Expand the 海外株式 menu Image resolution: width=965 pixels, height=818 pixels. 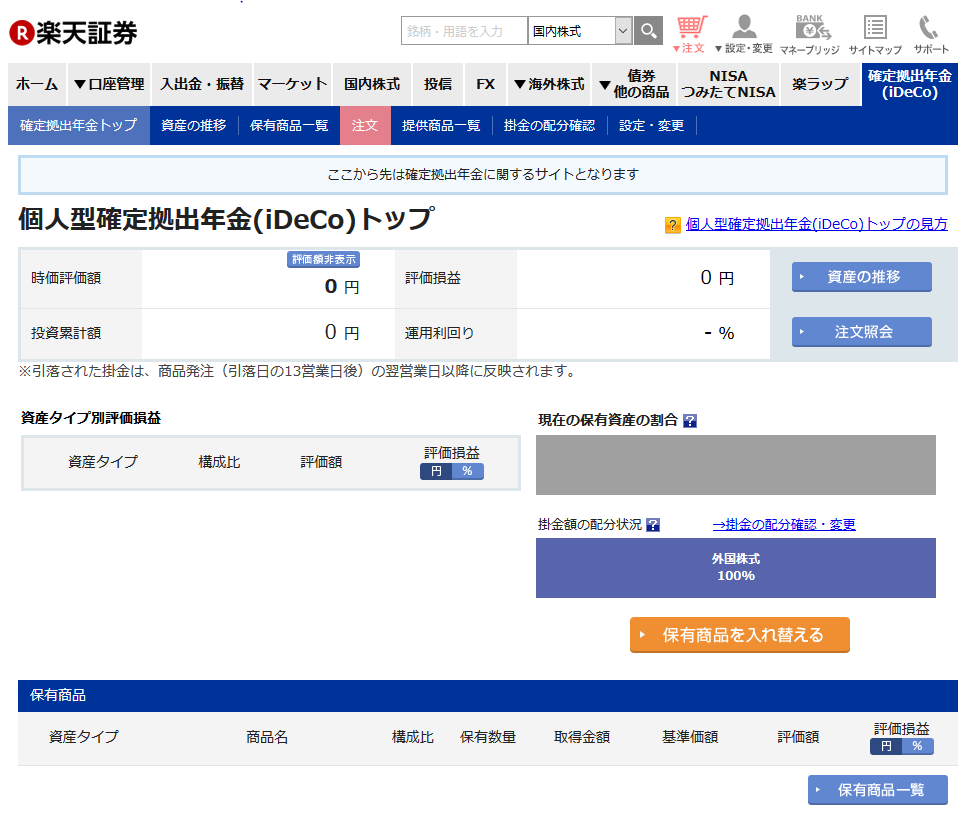[548, 85]
